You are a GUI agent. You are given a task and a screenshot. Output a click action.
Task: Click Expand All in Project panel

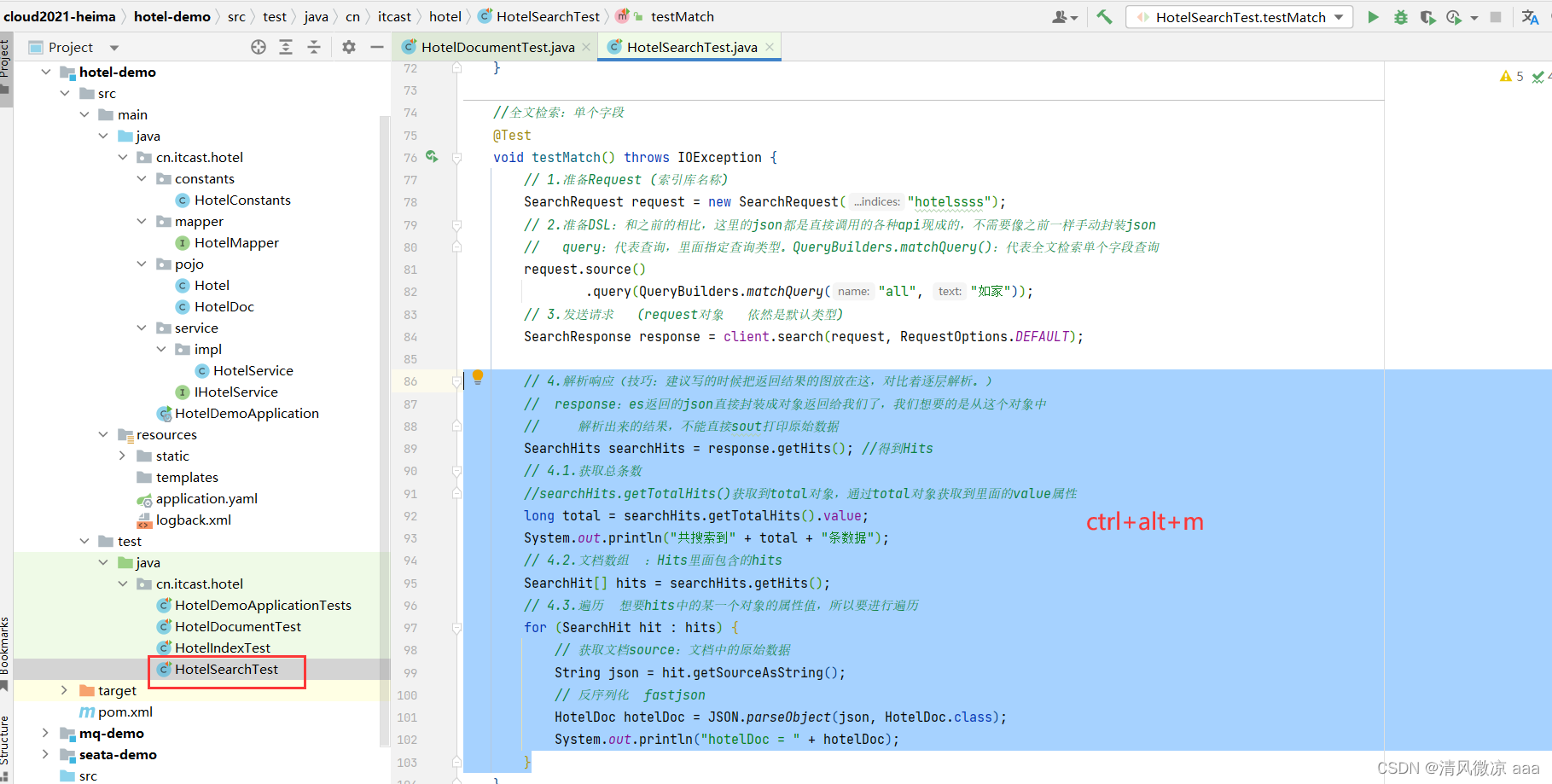(x=286, y=47)
